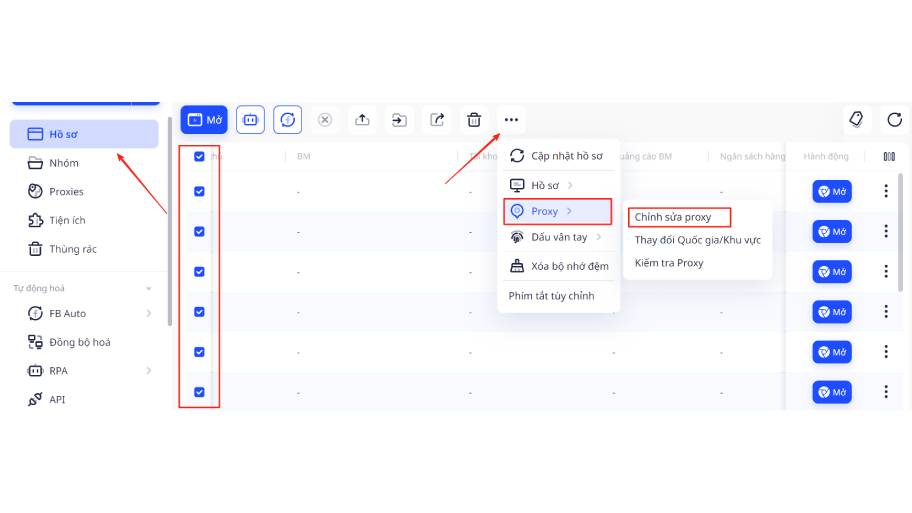This screenshot has height=513, width=912.
Task: Uncheck the last visible row checkbox
Action: [199, 392]
